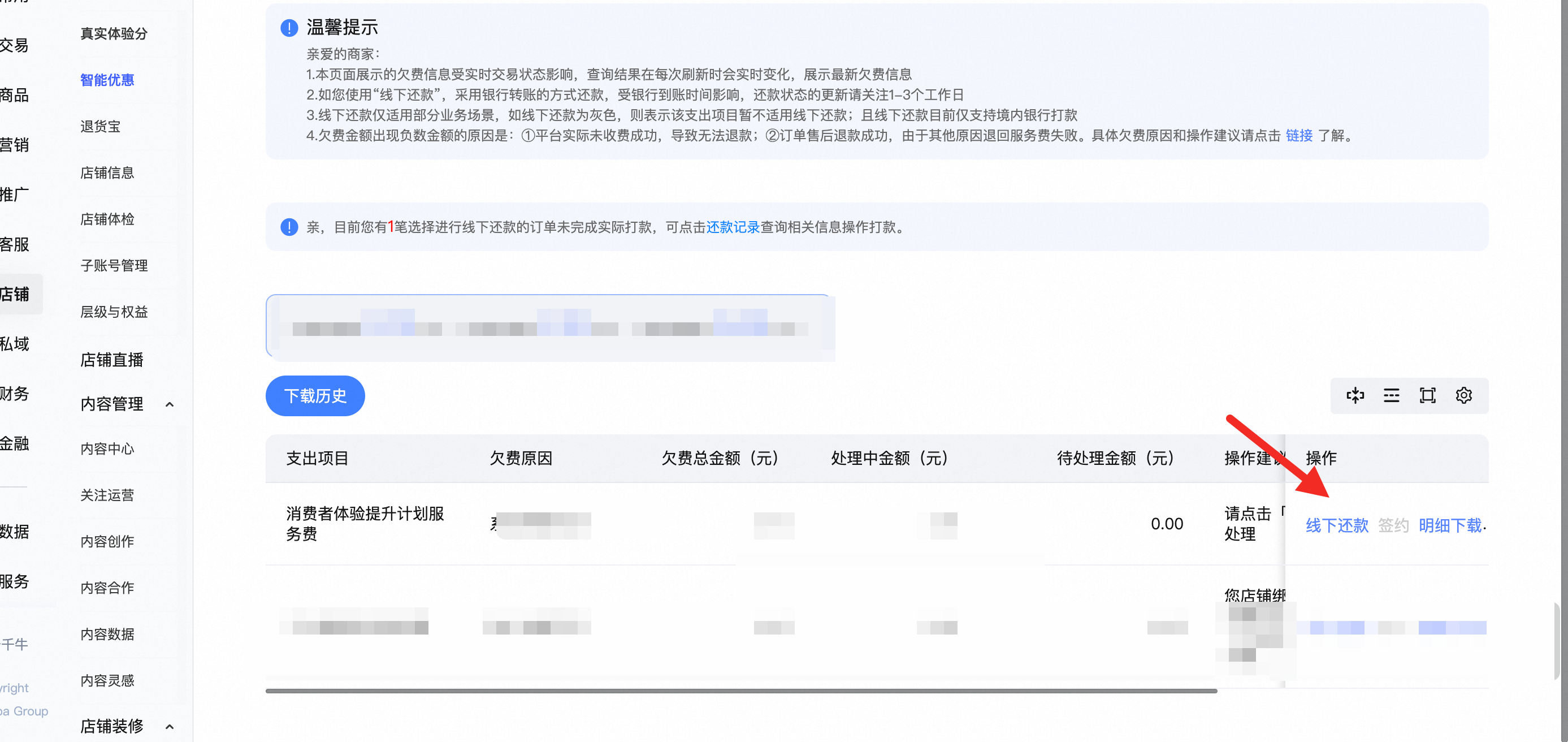Click the horizontal table scrollbar

pos(741,691)
